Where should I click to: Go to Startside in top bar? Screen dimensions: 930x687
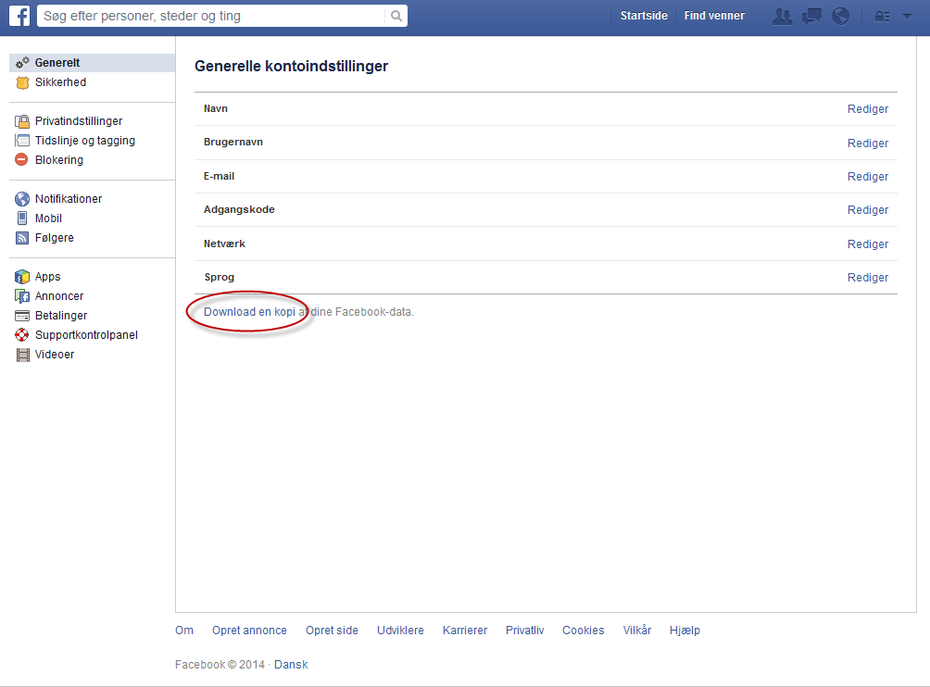tap(644, 16)
